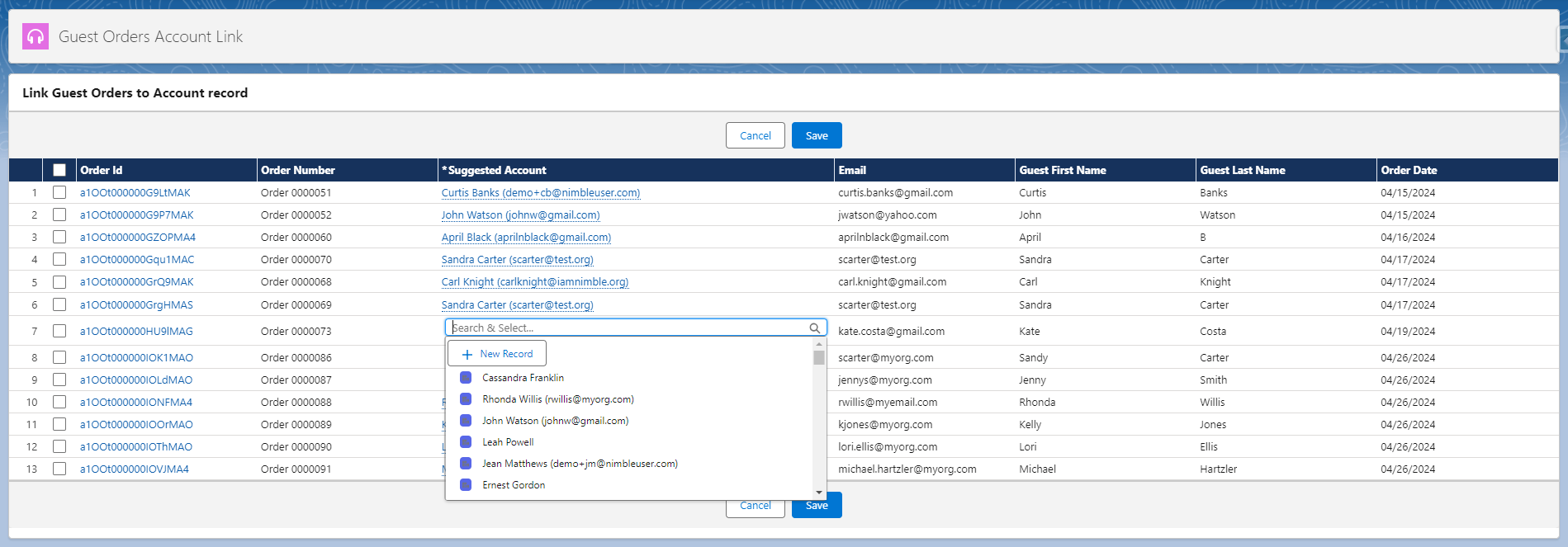Click the account icon beside Ernest Gordon
This screenshot has height=547, width=1568.
point(466,485)
